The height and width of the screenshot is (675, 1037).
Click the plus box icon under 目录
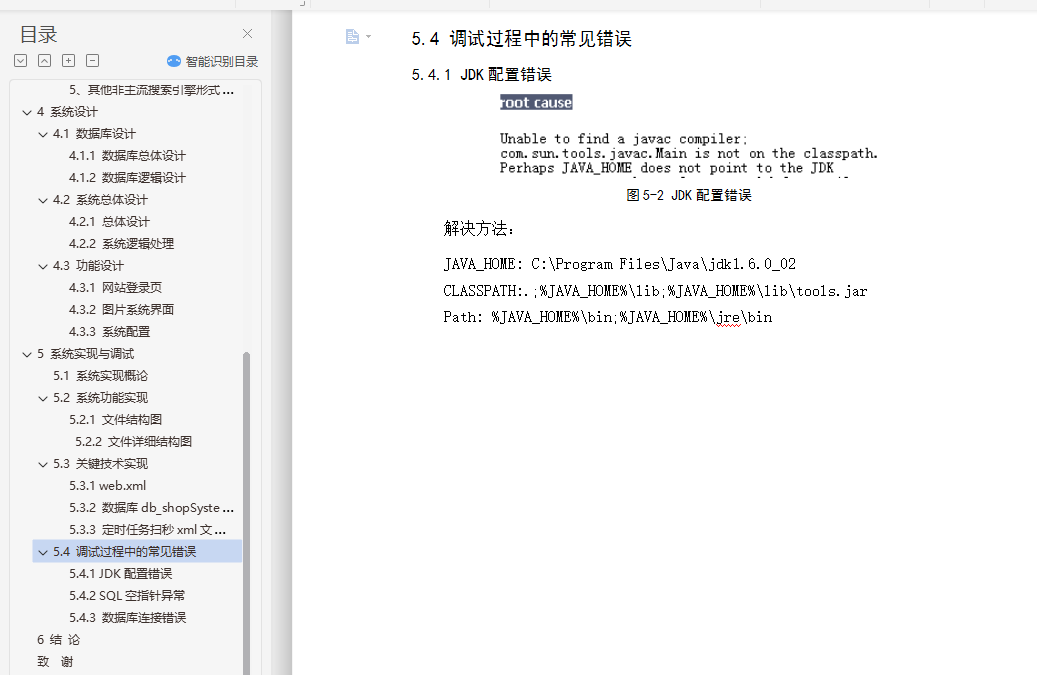click(x=68, y=61)
